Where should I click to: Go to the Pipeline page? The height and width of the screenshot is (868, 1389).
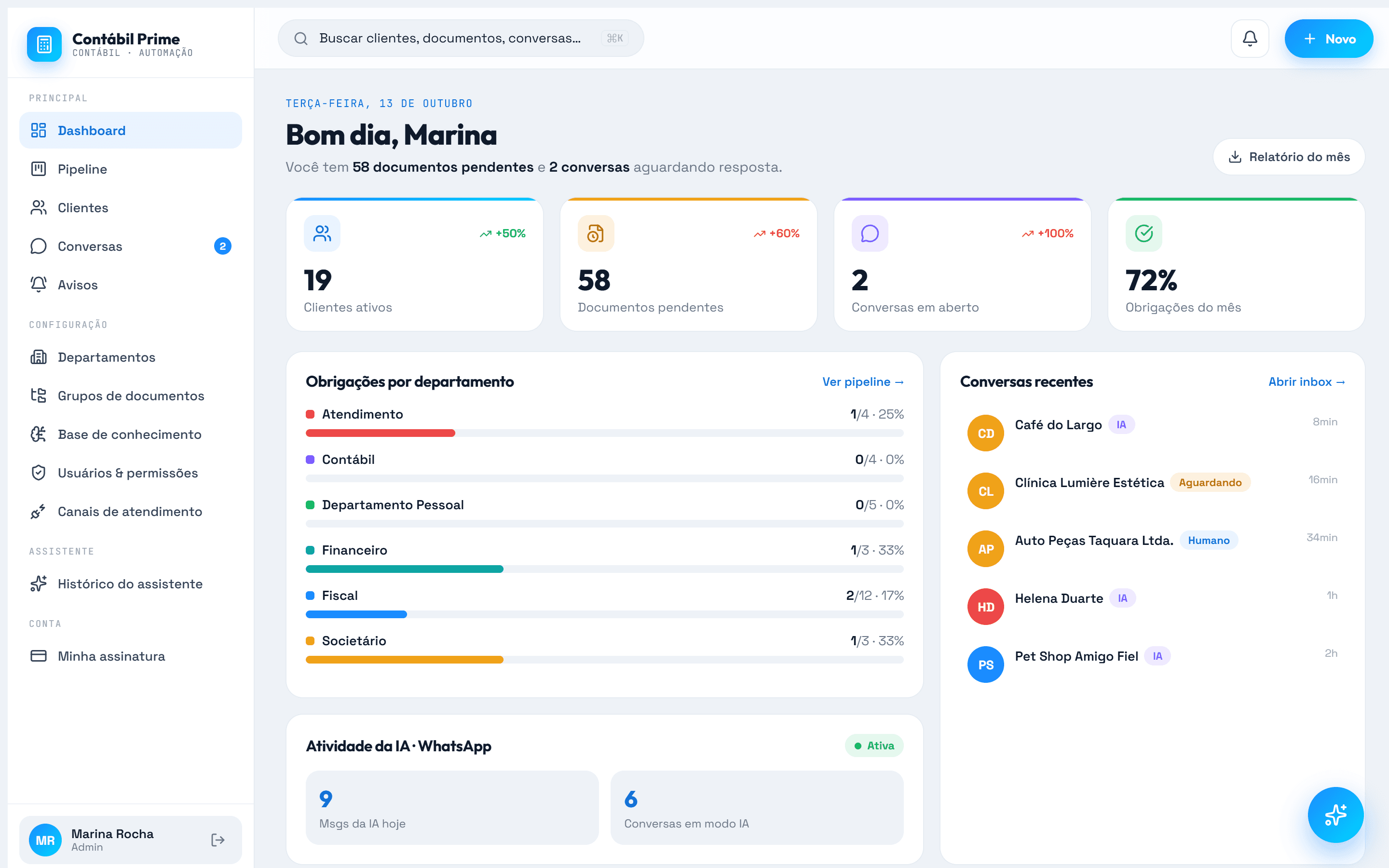(x=130, y=169)
